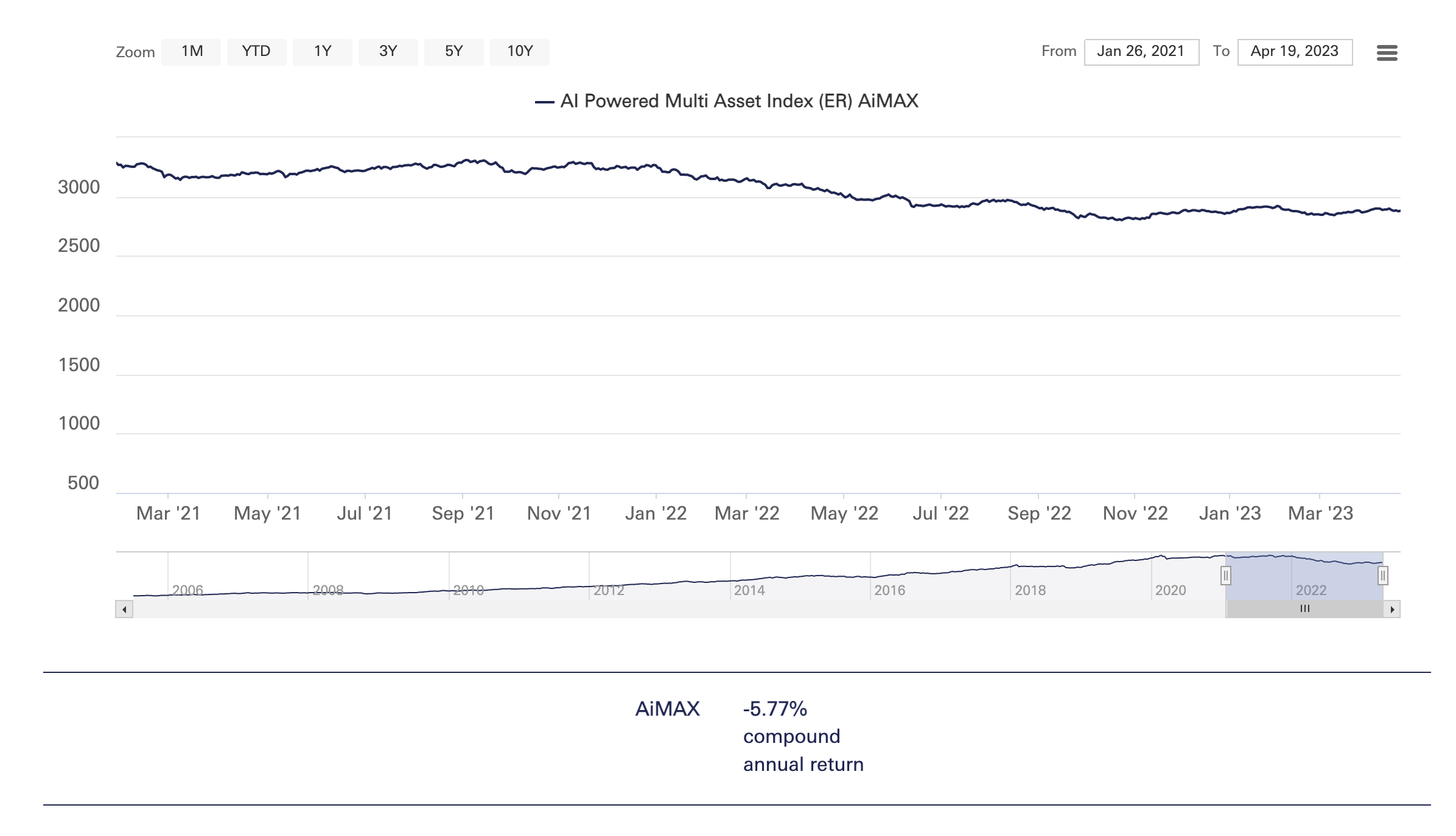
Task: Click the 500 y-axis label
Action: coord(83,483)
